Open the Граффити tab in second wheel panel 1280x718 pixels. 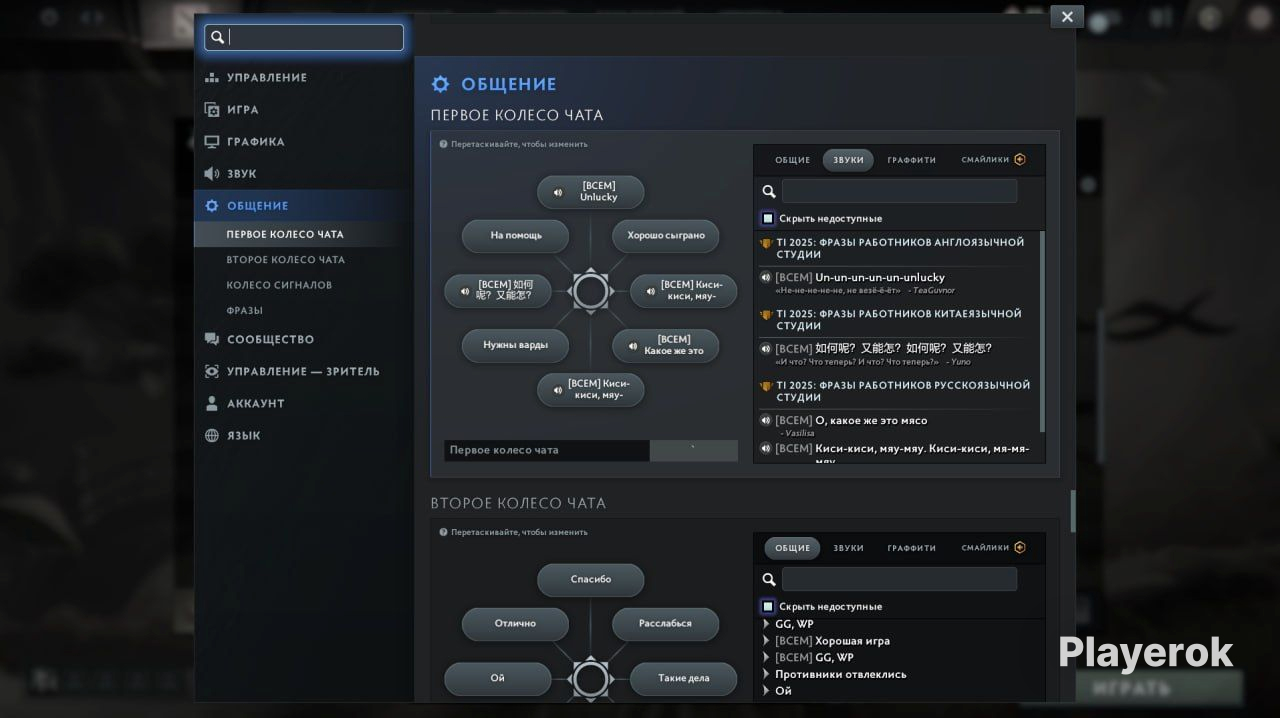(912, 548)
